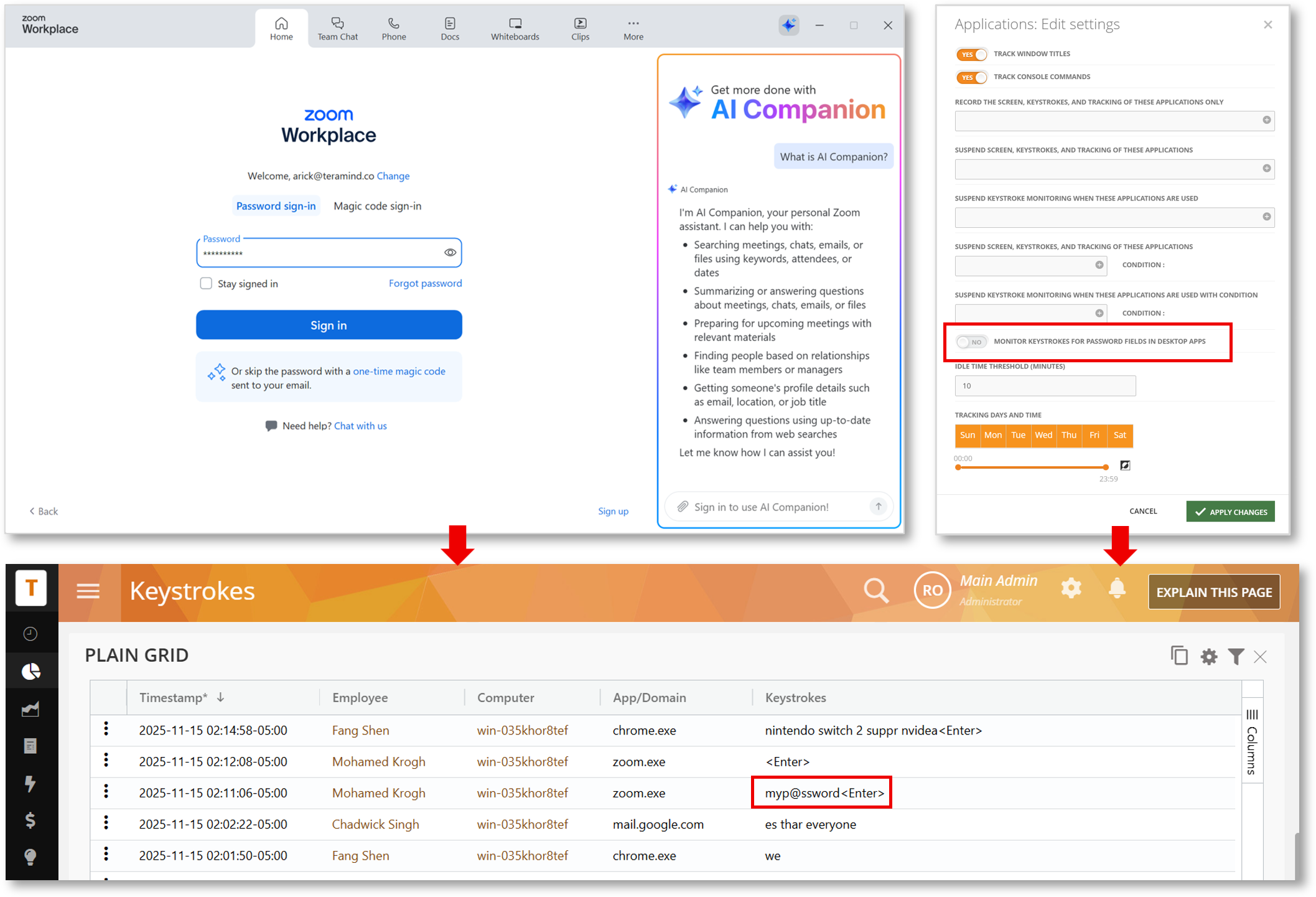Click the copy grid icon
This screenshot has height=897, width=1316.
(1179, 656)
